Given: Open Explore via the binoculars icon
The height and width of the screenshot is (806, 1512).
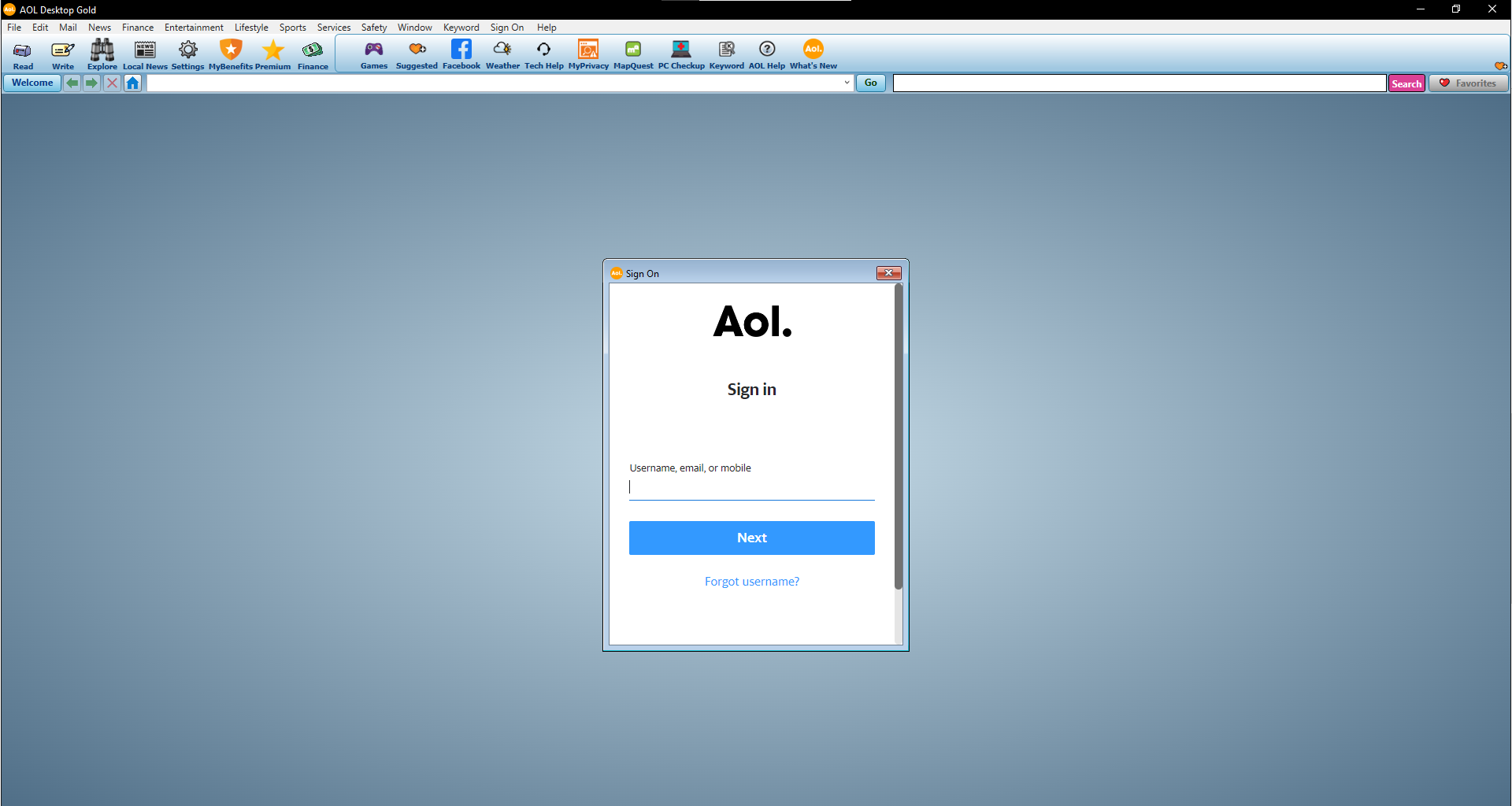Looking at the screenshot, I should pyautogui.click(x=102, y=54).
